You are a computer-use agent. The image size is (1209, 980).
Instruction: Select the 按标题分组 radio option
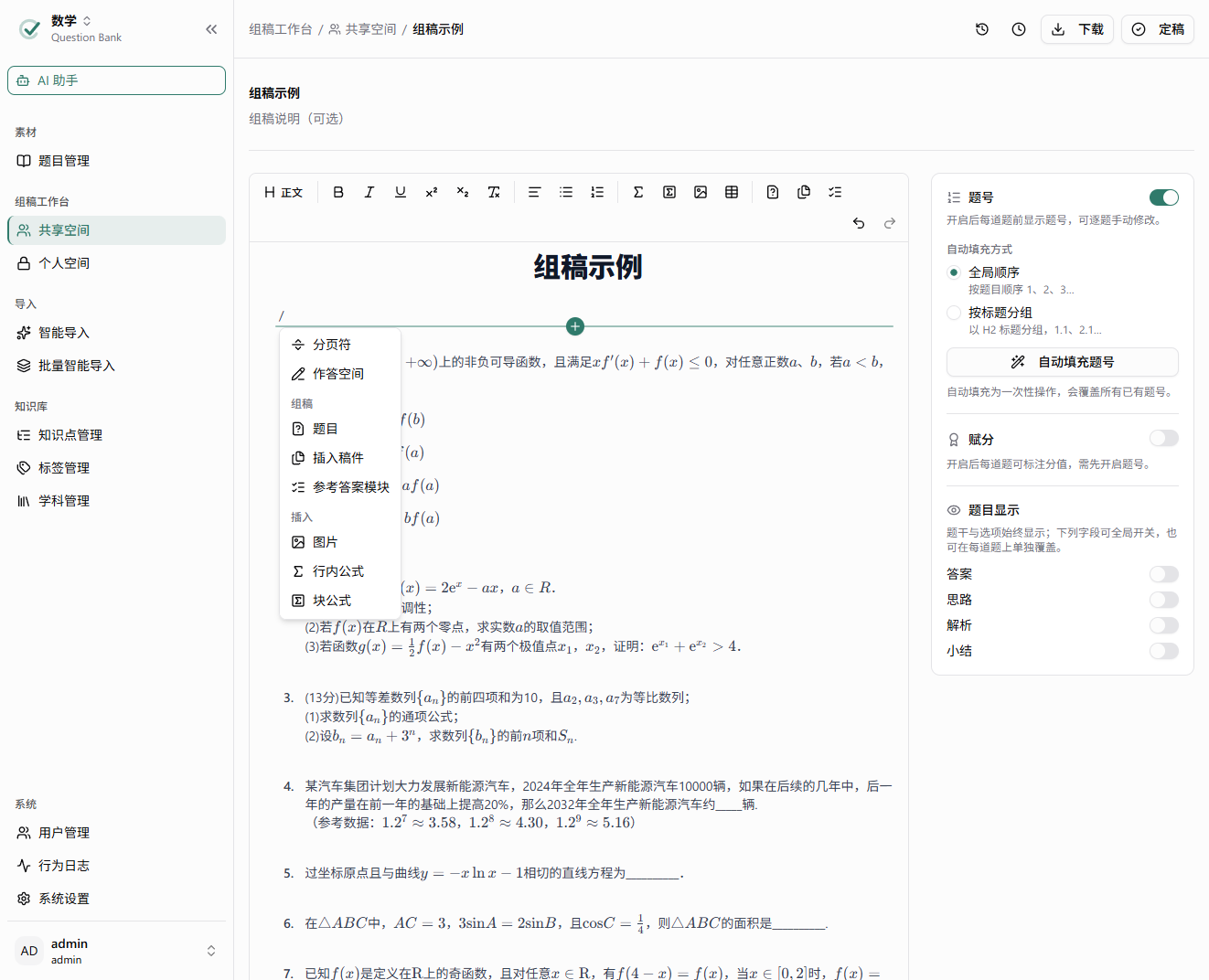(x=954, y=313)
